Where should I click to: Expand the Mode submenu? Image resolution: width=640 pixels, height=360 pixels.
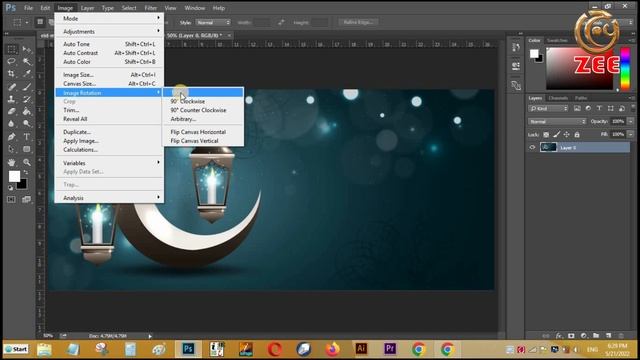pyautogui.click(x=109, y=18)
